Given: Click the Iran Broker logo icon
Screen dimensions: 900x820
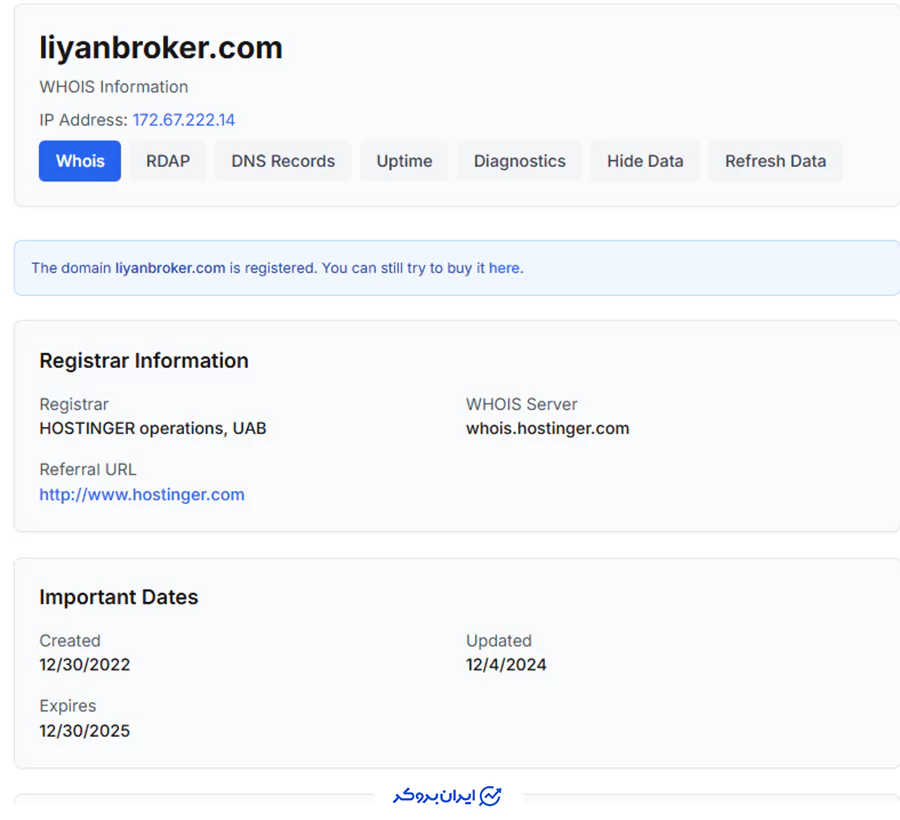Looking at the screenshot, I should (x=490, y=796).
